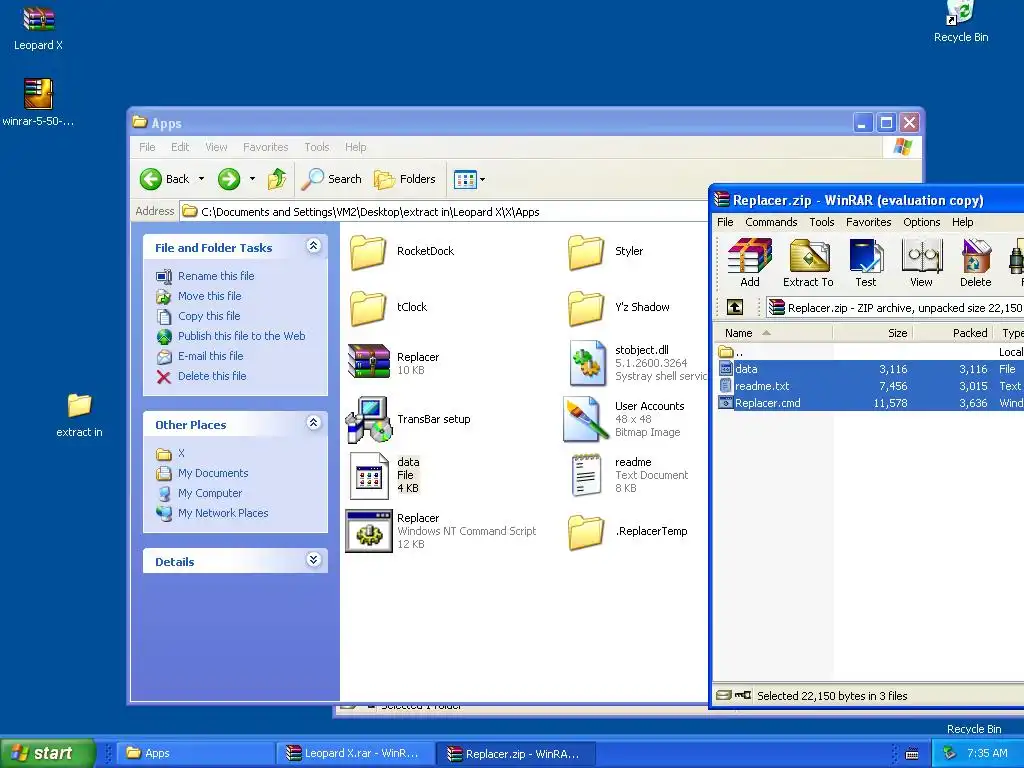Toggle Folders pane in Apps toolbar
Screen dimensions: 1024x768
click(404, 179)
